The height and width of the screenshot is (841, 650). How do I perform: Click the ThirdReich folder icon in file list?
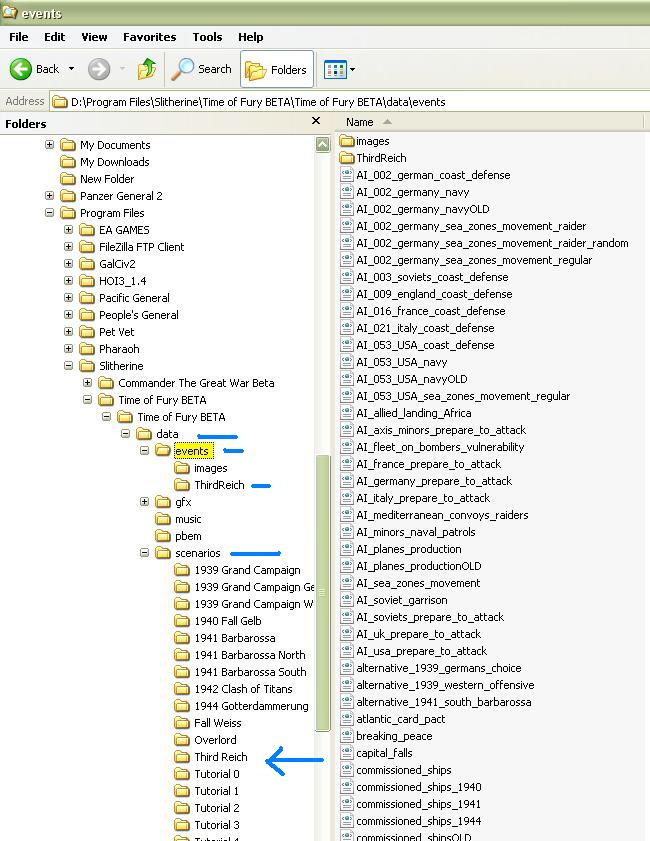click(347, 158)
